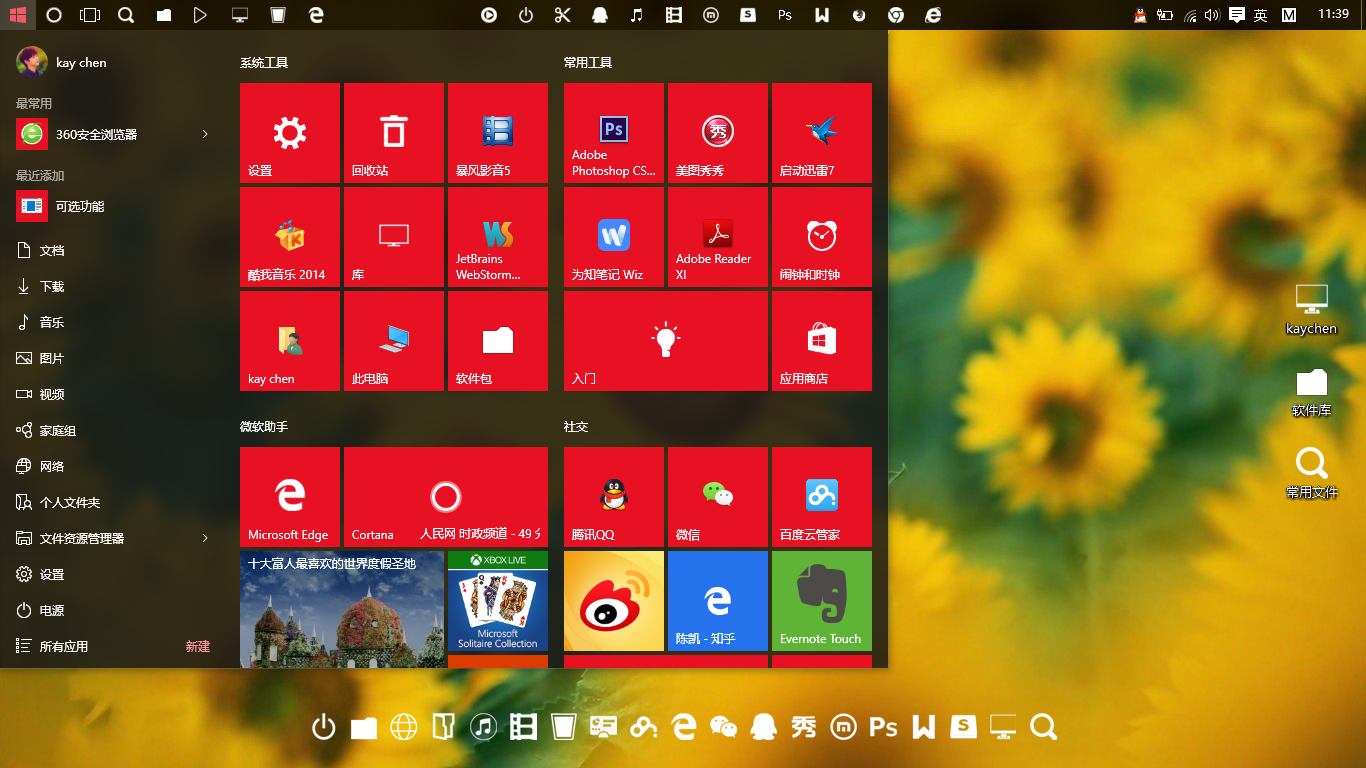Expand the 文件资源管理器 submenu arrow

pos(205,538)
